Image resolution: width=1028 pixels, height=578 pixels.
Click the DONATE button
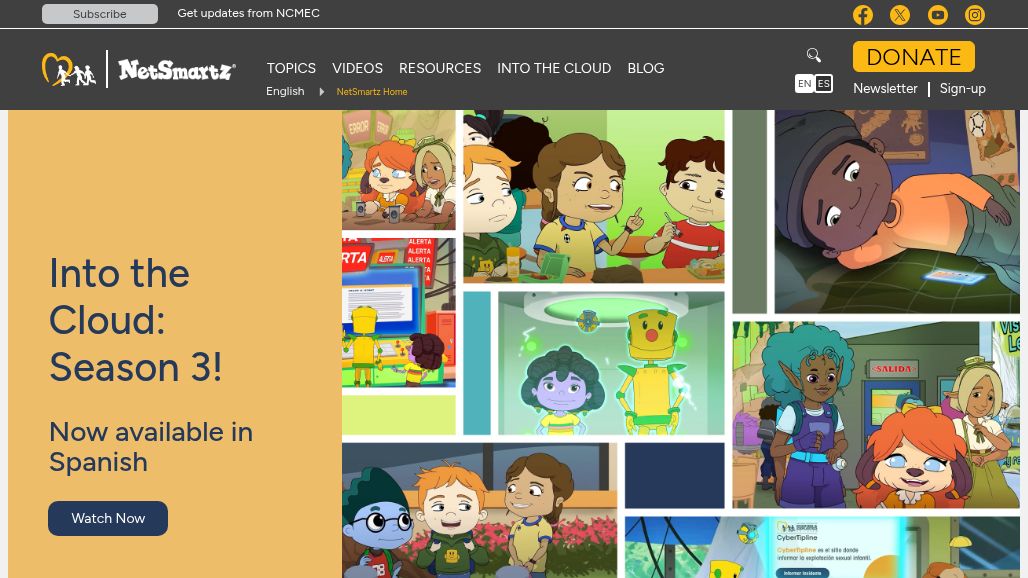[913, 57]
